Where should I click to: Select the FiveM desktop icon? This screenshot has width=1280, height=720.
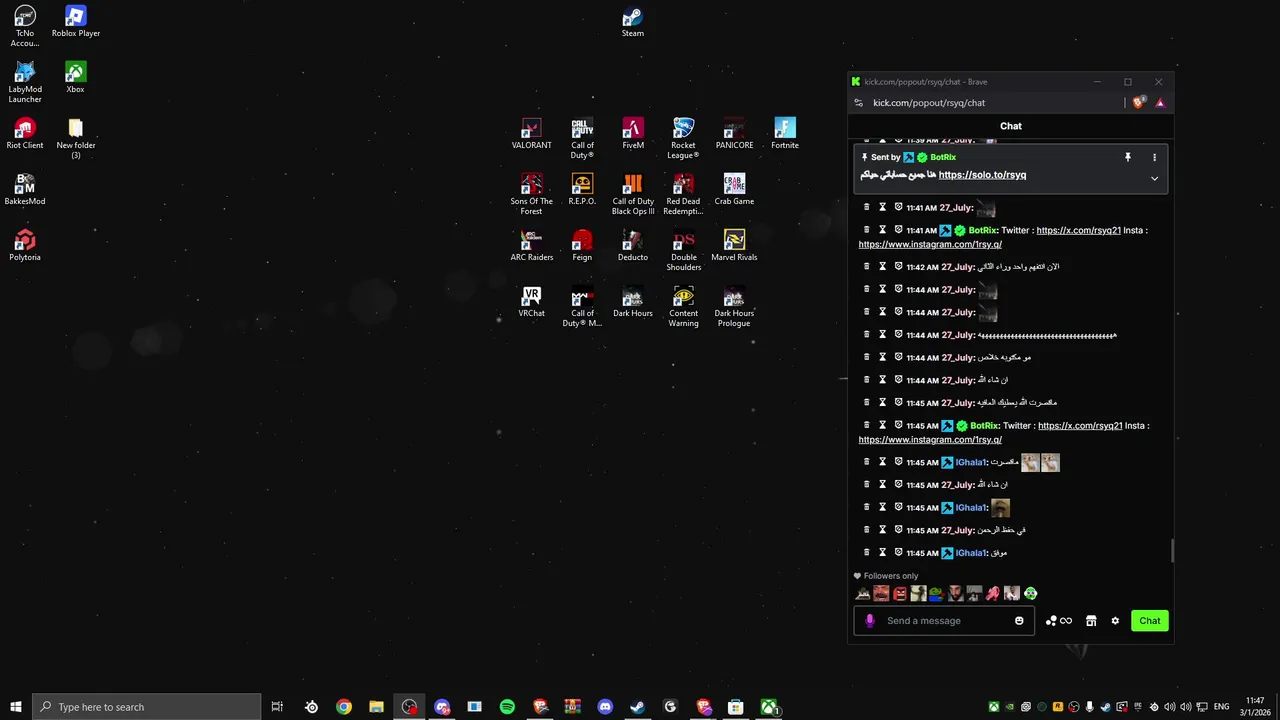[x=633, y=134]
